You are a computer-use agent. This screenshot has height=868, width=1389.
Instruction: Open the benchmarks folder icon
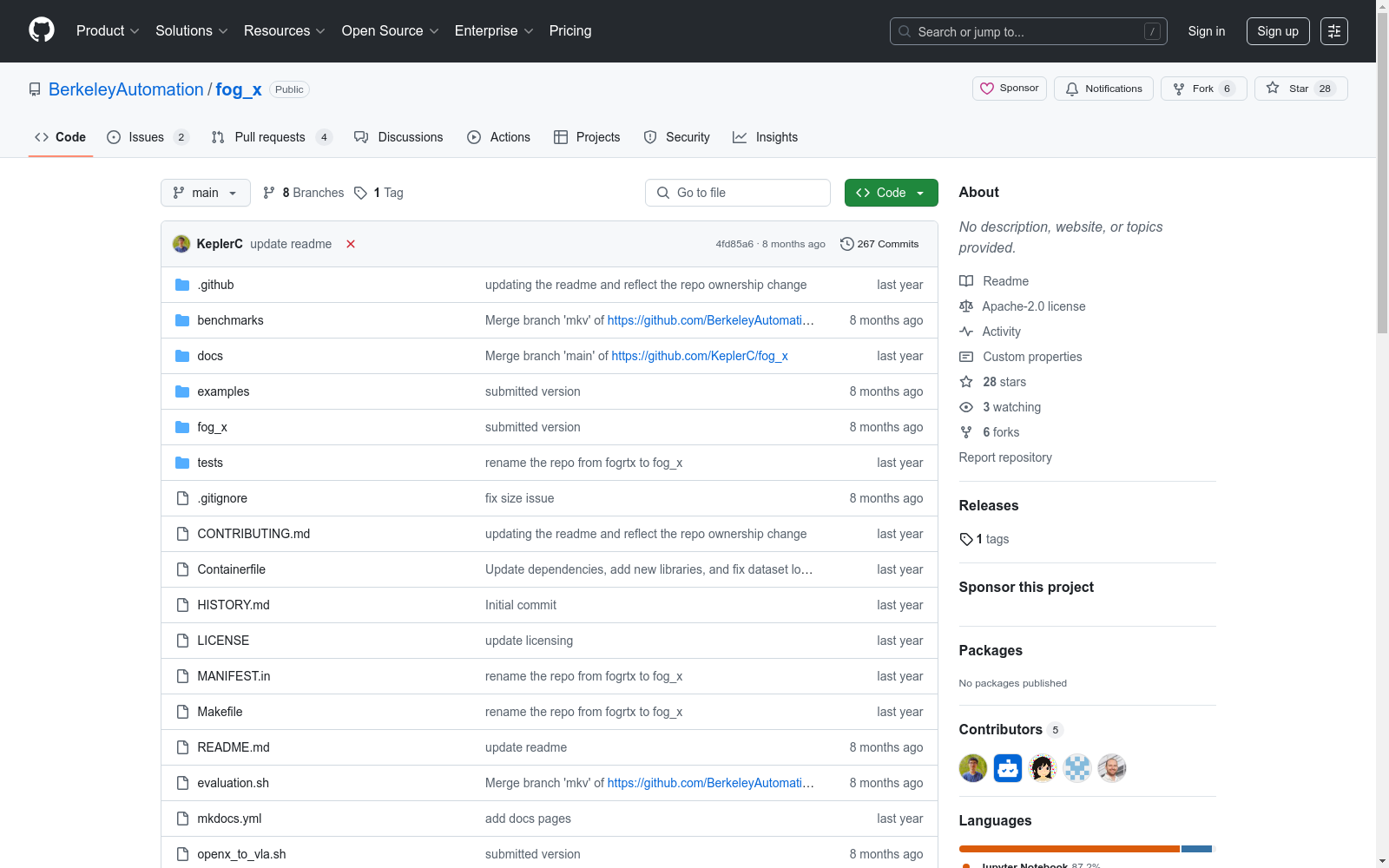pyautogui.click(x=182, y=320)
